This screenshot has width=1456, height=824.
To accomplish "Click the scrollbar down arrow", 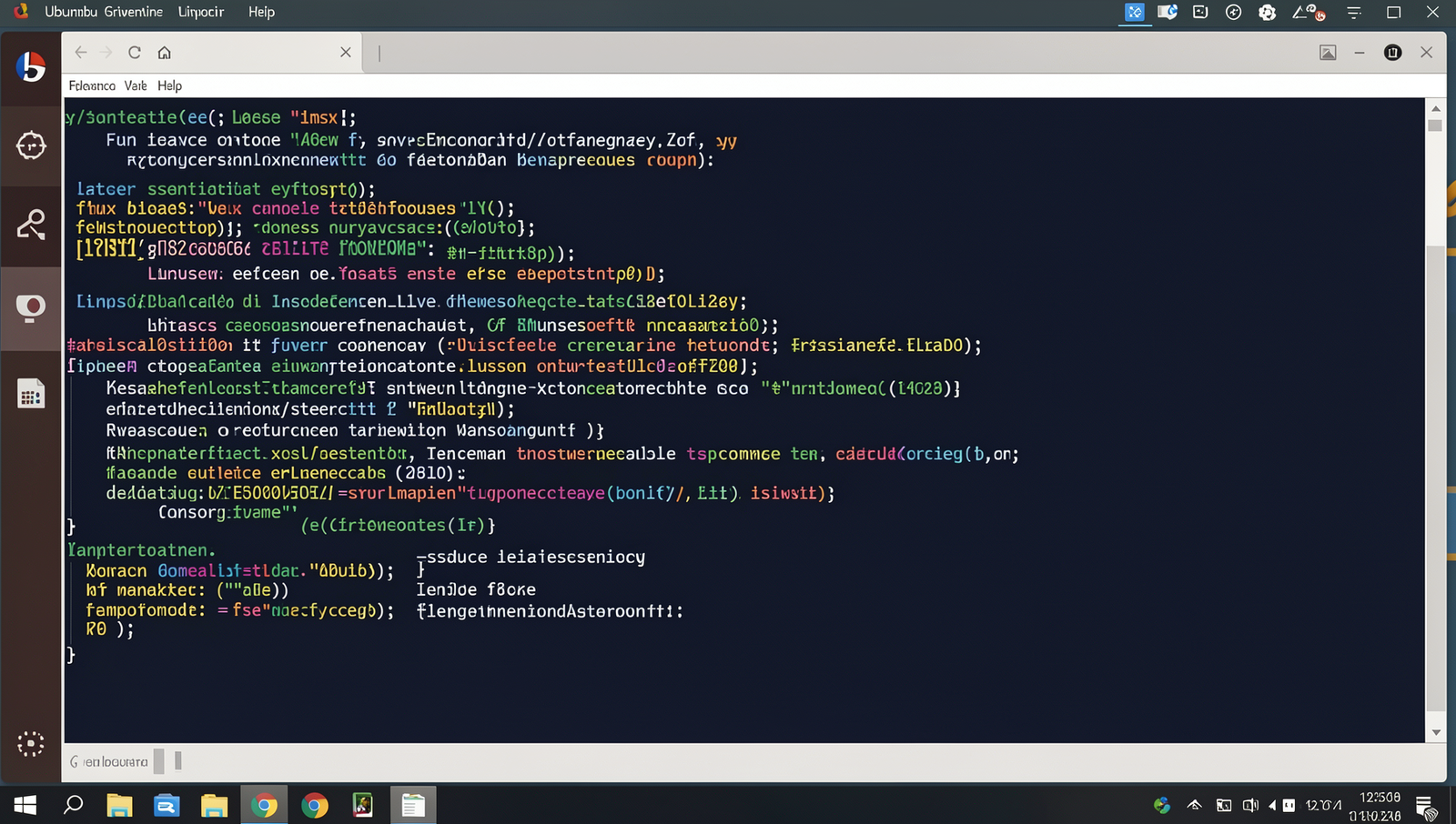I will coord(1436,732).
